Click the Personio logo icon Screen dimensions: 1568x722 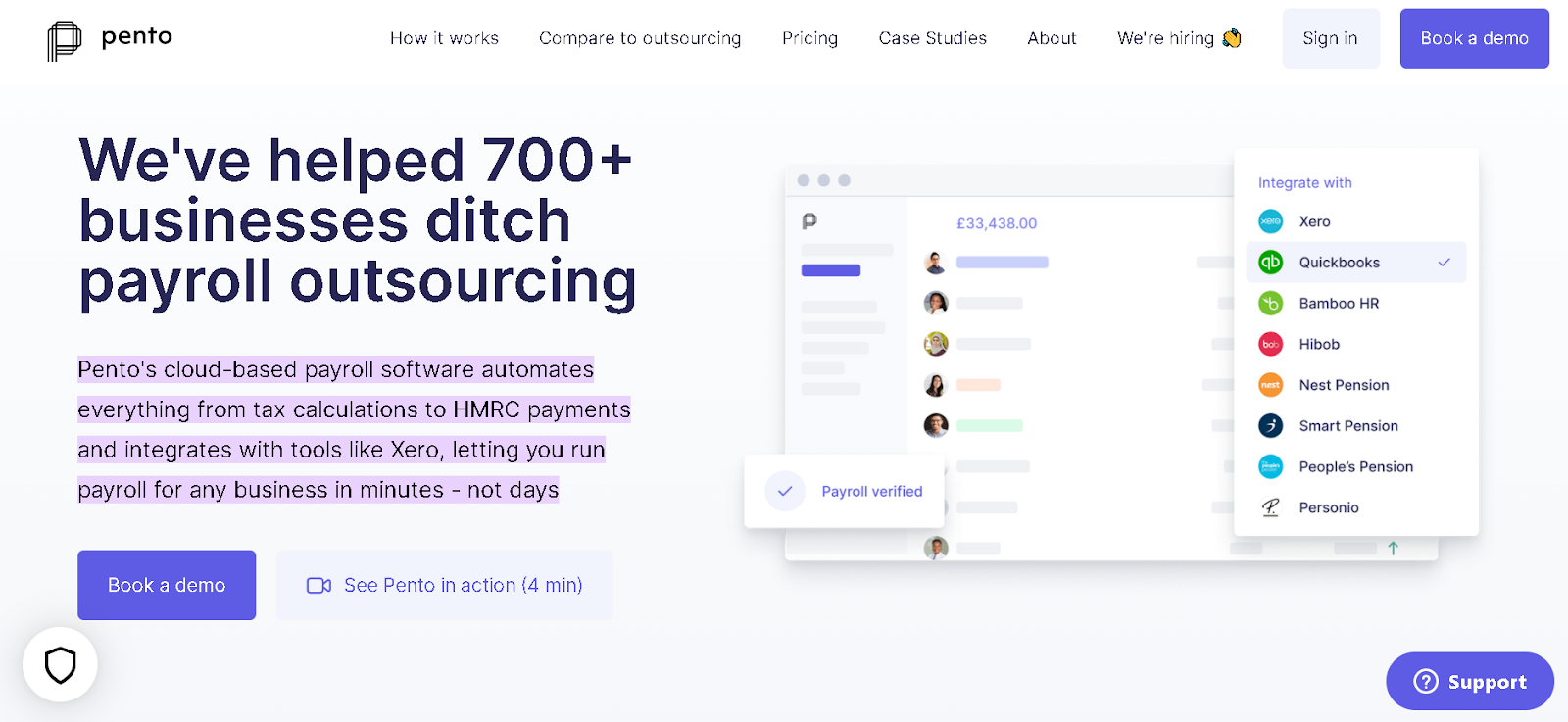tap(1270, 507)
